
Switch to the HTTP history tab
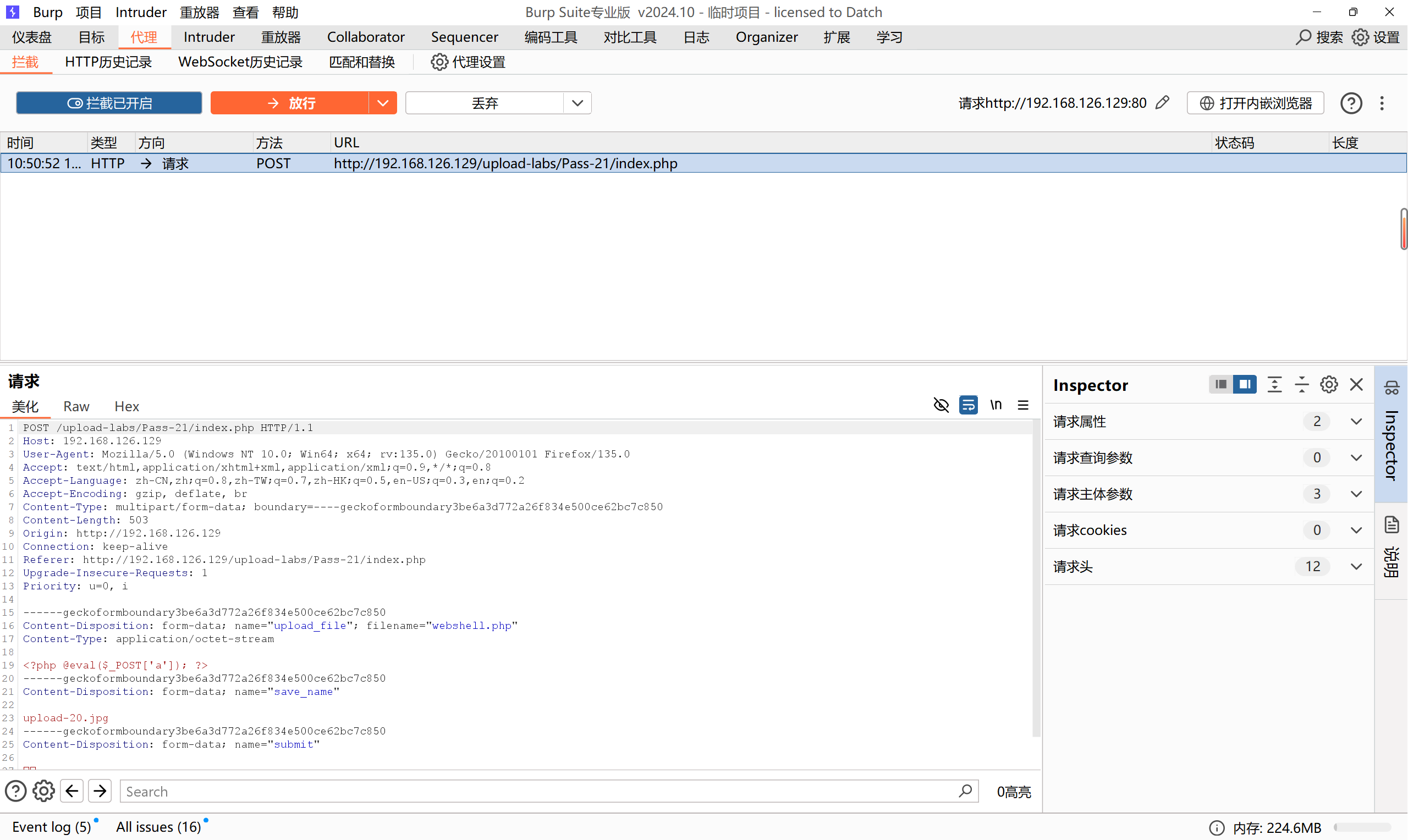click(108, 62)
